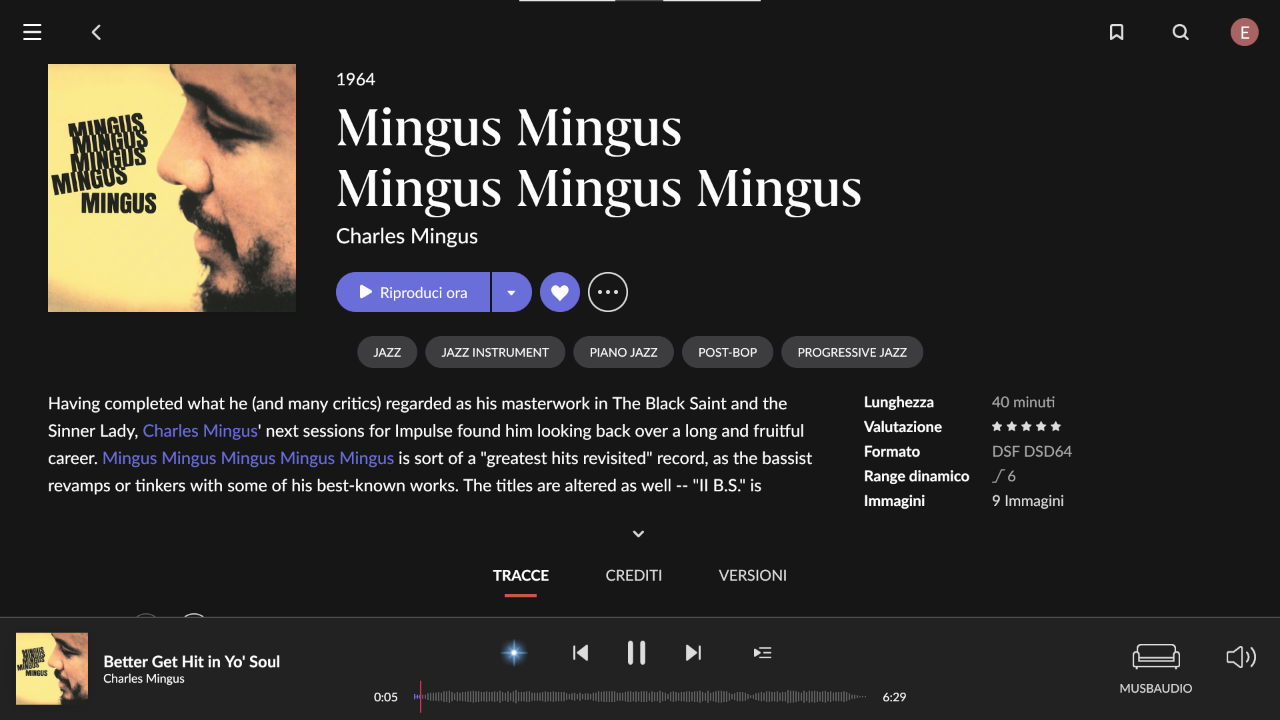Screen dimensions: 1280x720
Task: Go back with the left arrow
Action: click(x=96, y=32)
